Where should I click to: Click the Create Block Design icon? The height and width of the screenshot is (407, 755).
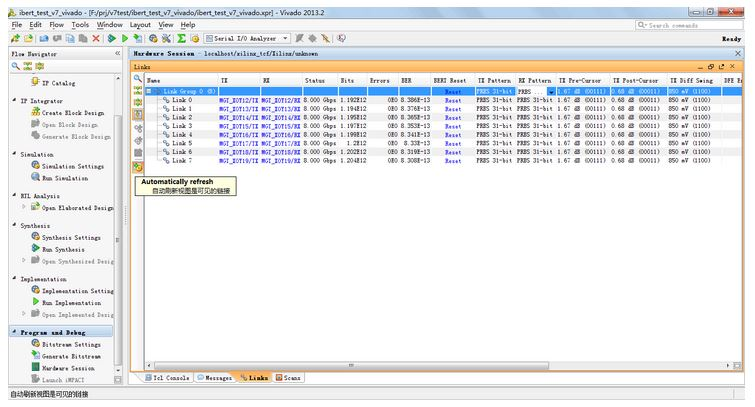pos(35,112)
